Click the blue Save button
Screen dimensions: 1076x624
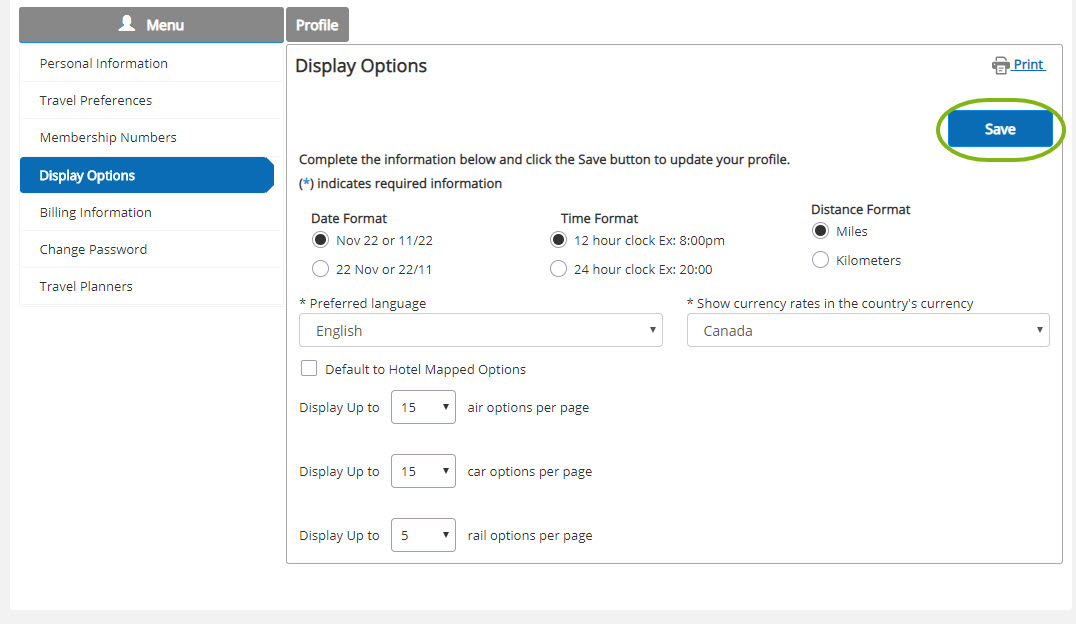pyautogui.click(x=1000, y=129)
